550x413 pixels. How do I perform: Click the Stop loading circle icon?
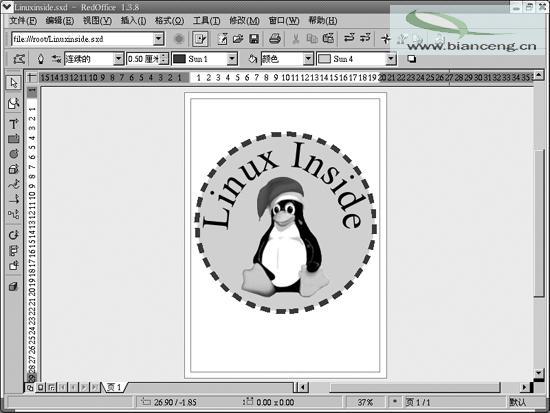[179, 39]
